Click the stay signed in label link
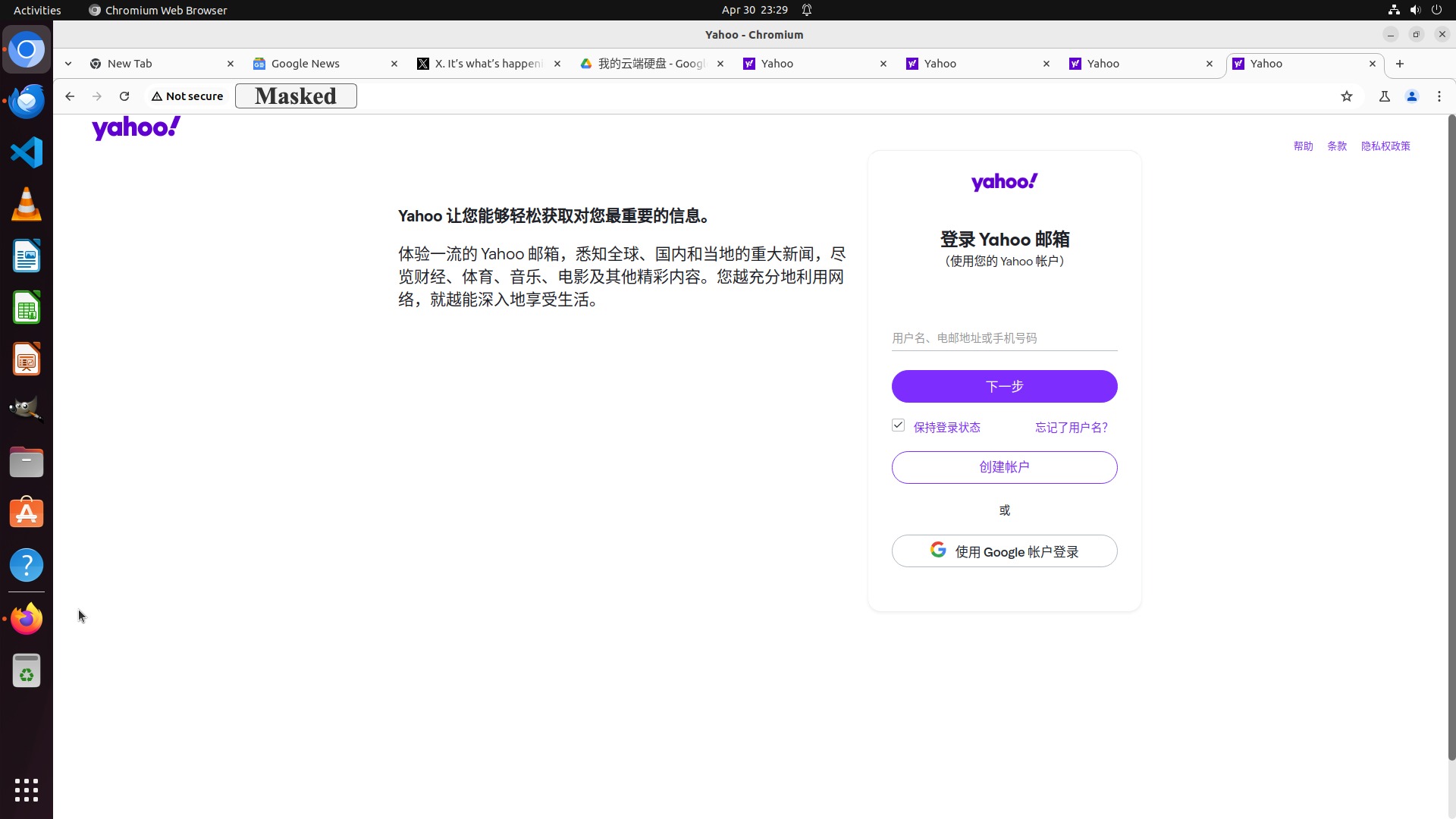 click(947, 428)
